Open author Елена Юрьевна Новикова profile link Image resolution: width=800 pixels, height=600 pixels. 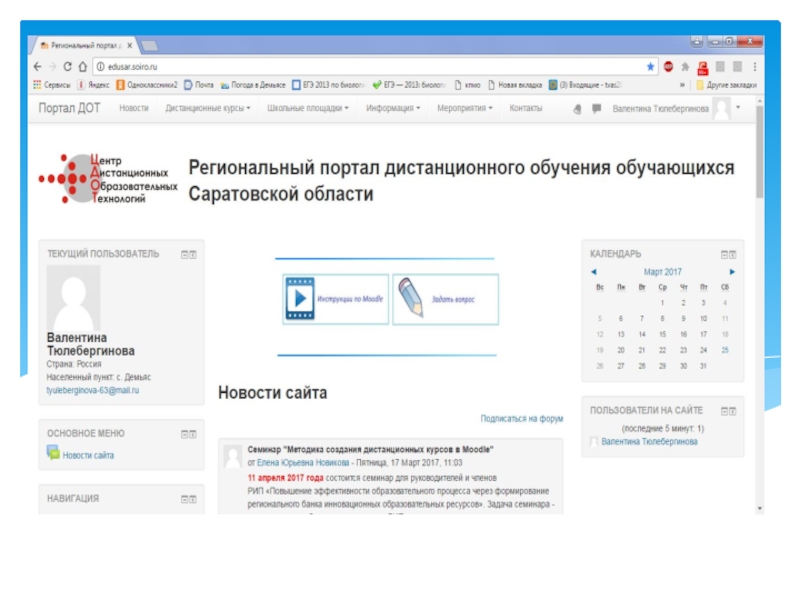tap(303, 463)
